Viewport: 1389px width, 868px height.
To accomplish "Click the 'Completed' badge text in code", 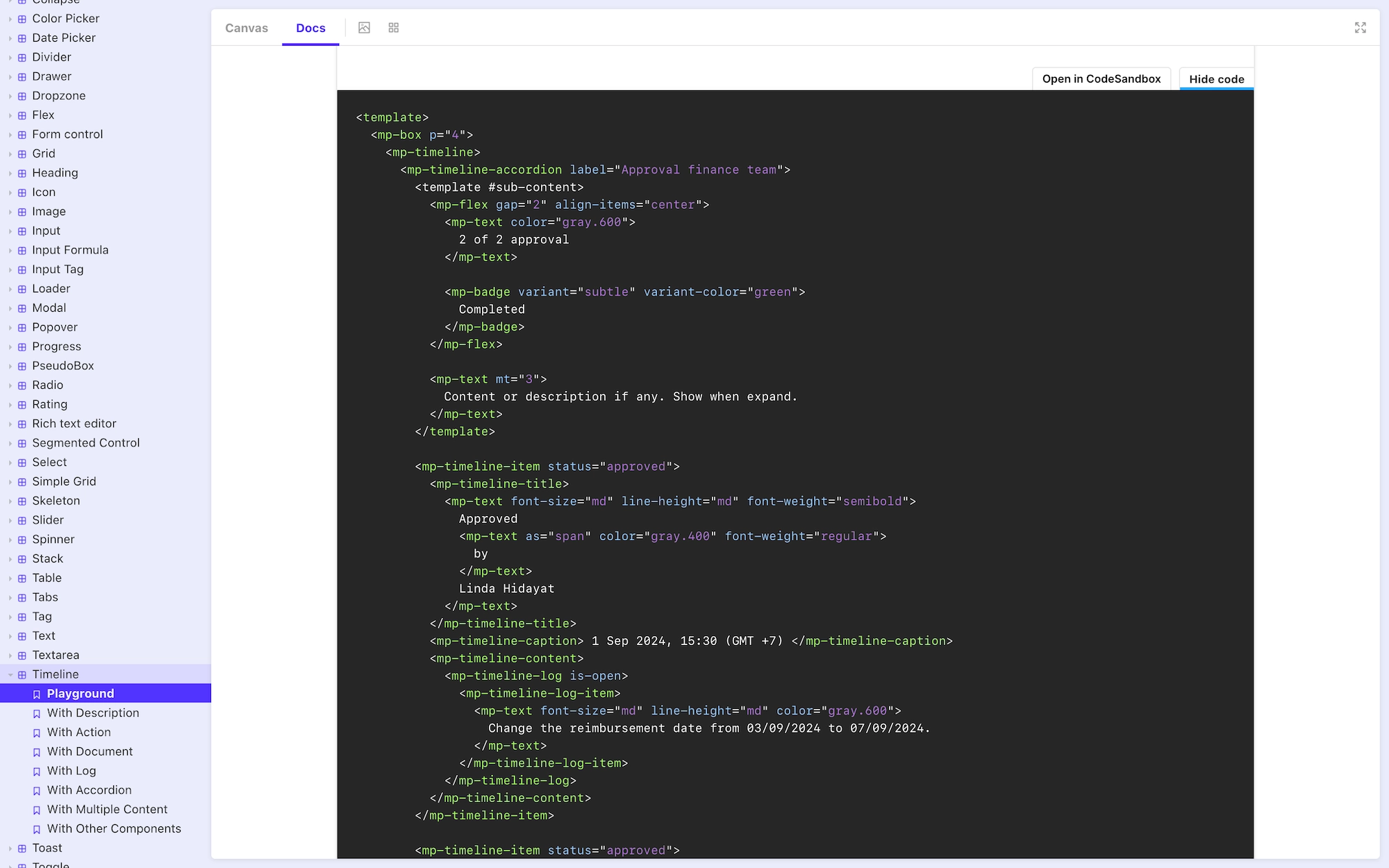I will pyautogui.click(x=492, y=310).
